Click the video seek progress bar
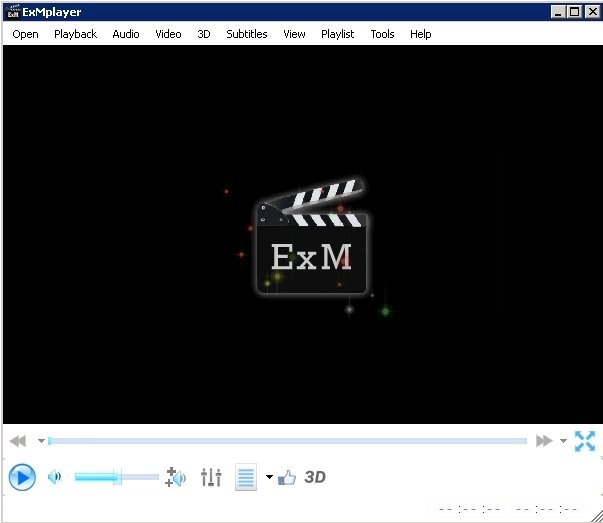This screenshot has height=523, width=603. click(x=288, y=441)
